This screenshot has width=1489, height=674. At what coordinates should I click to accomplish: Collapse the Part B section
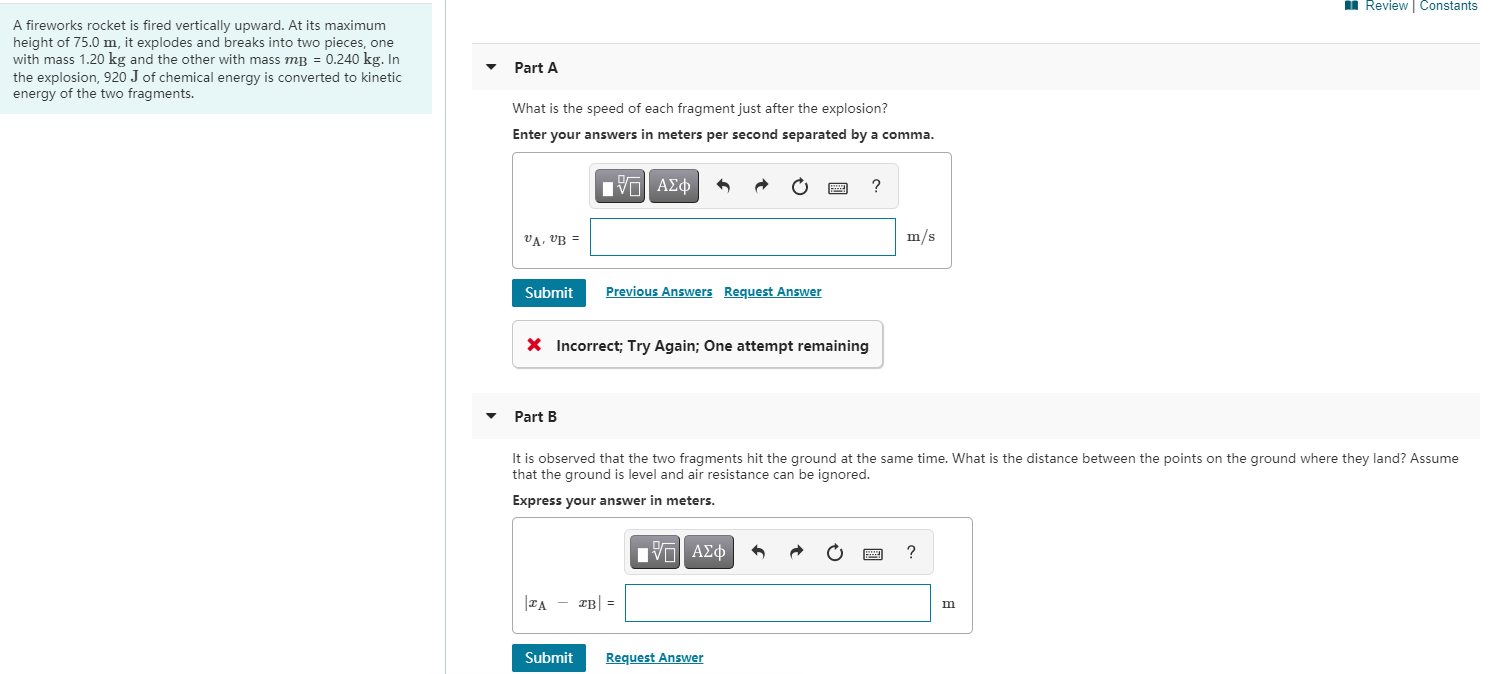(490, 416)
